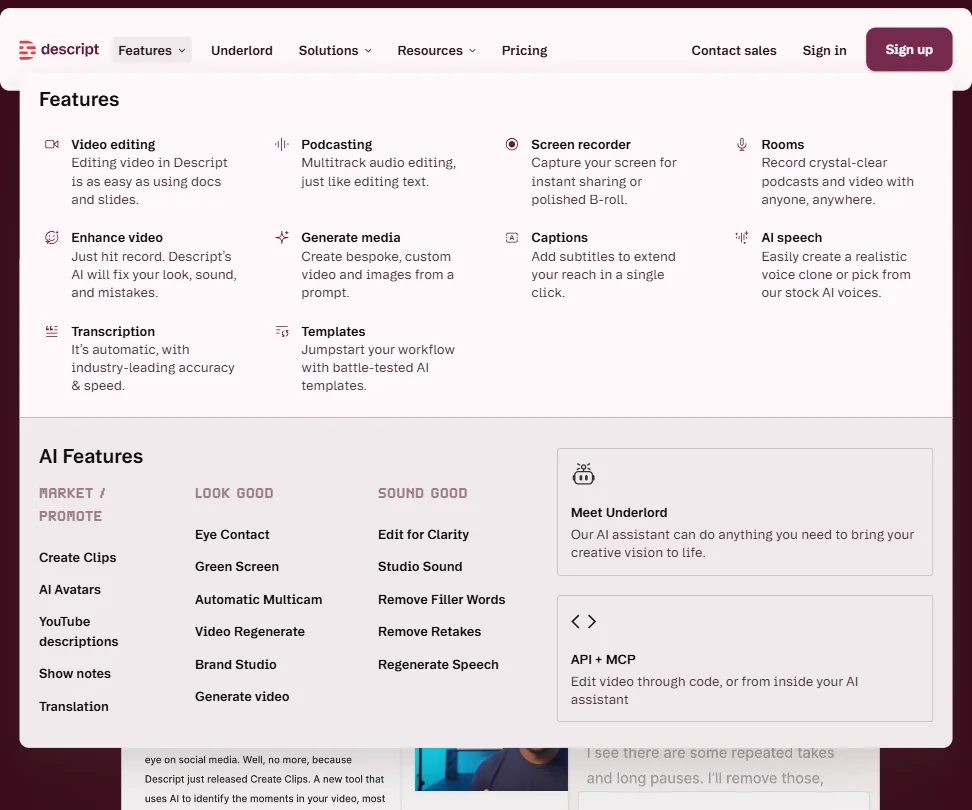Screen dimensions: 972x810
Task: Click the Captions icon
Action: click(x=512, y=238)
